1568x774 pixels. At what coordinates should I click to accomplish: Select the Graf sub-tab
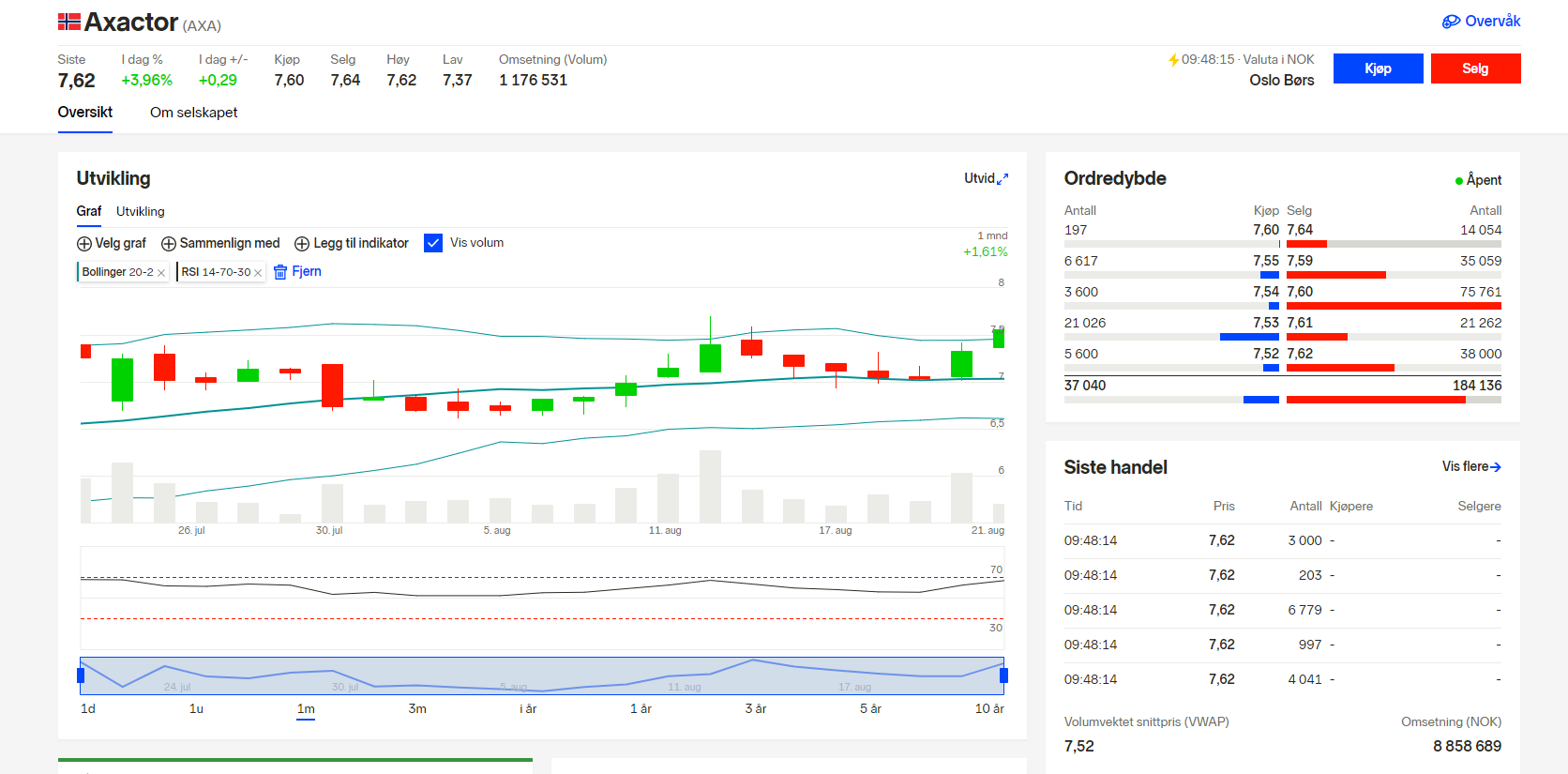[89, 211]
